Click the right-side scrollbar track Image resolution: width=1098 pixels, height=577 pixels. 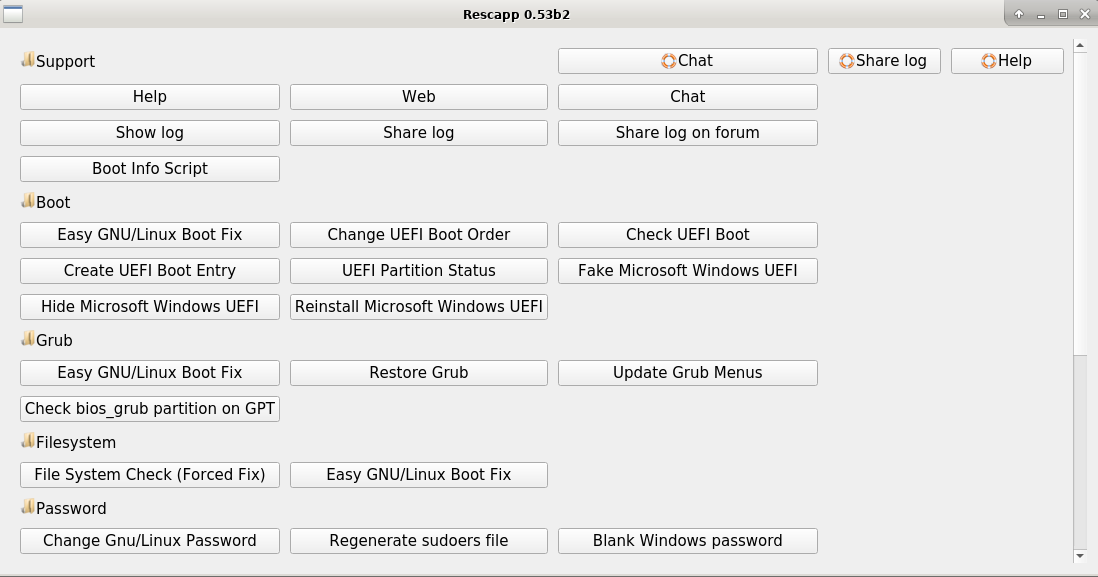pyautogui.click(x=1081, y=250)
